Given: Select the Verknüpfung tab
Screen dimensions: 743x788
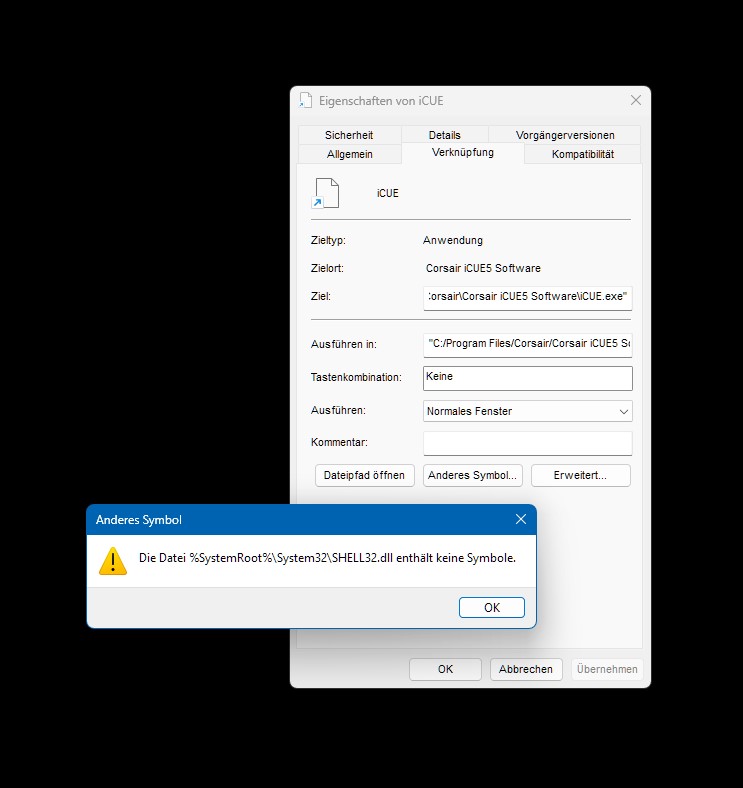Looking at the screenshot, I should click(462, 152).
